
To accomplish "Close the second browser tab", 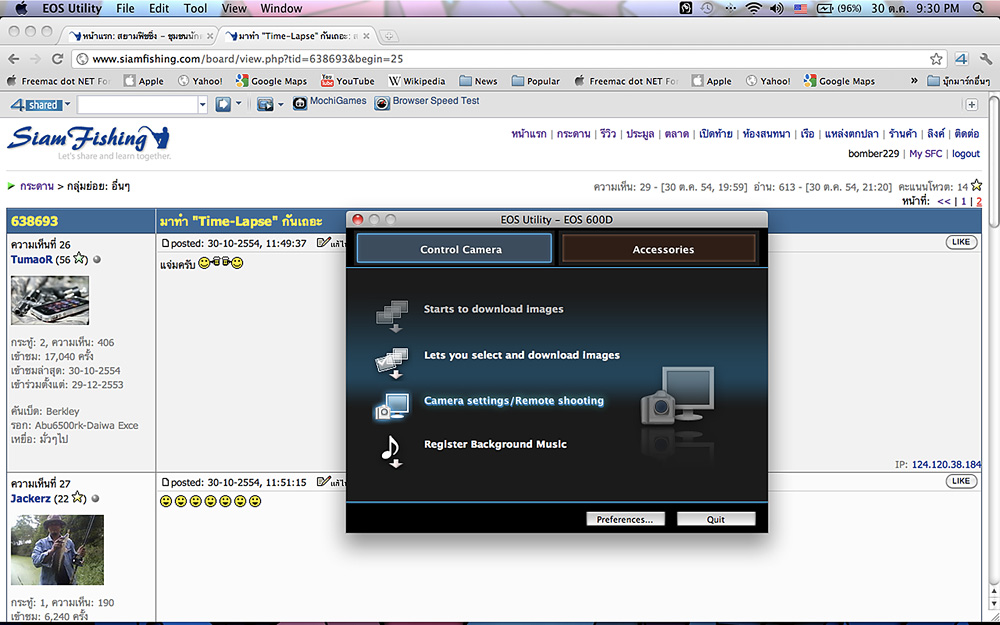I will (x=365, y=36).
